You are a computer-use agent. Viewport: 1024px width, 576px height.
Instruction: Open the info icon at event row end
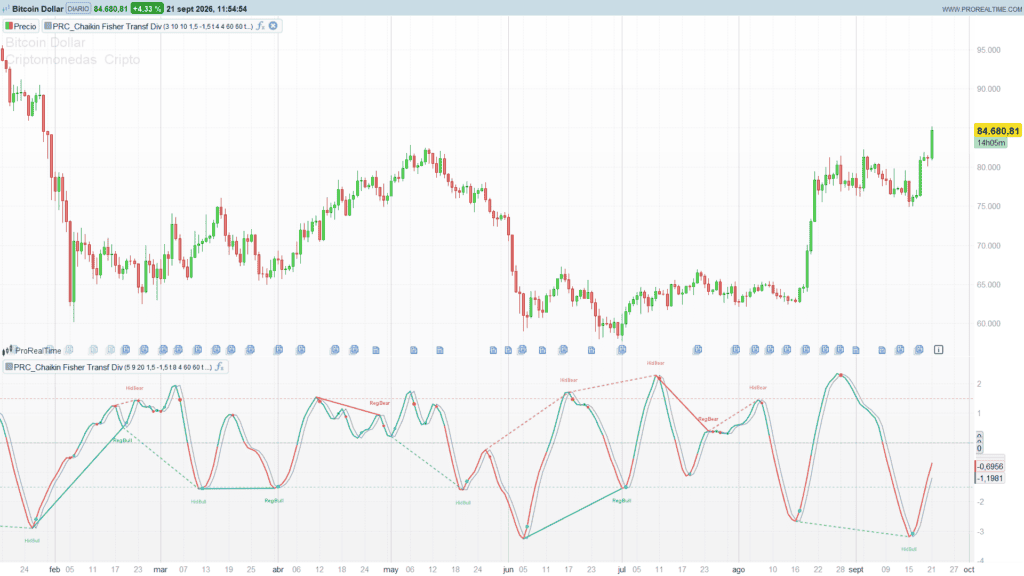(938, 350)
